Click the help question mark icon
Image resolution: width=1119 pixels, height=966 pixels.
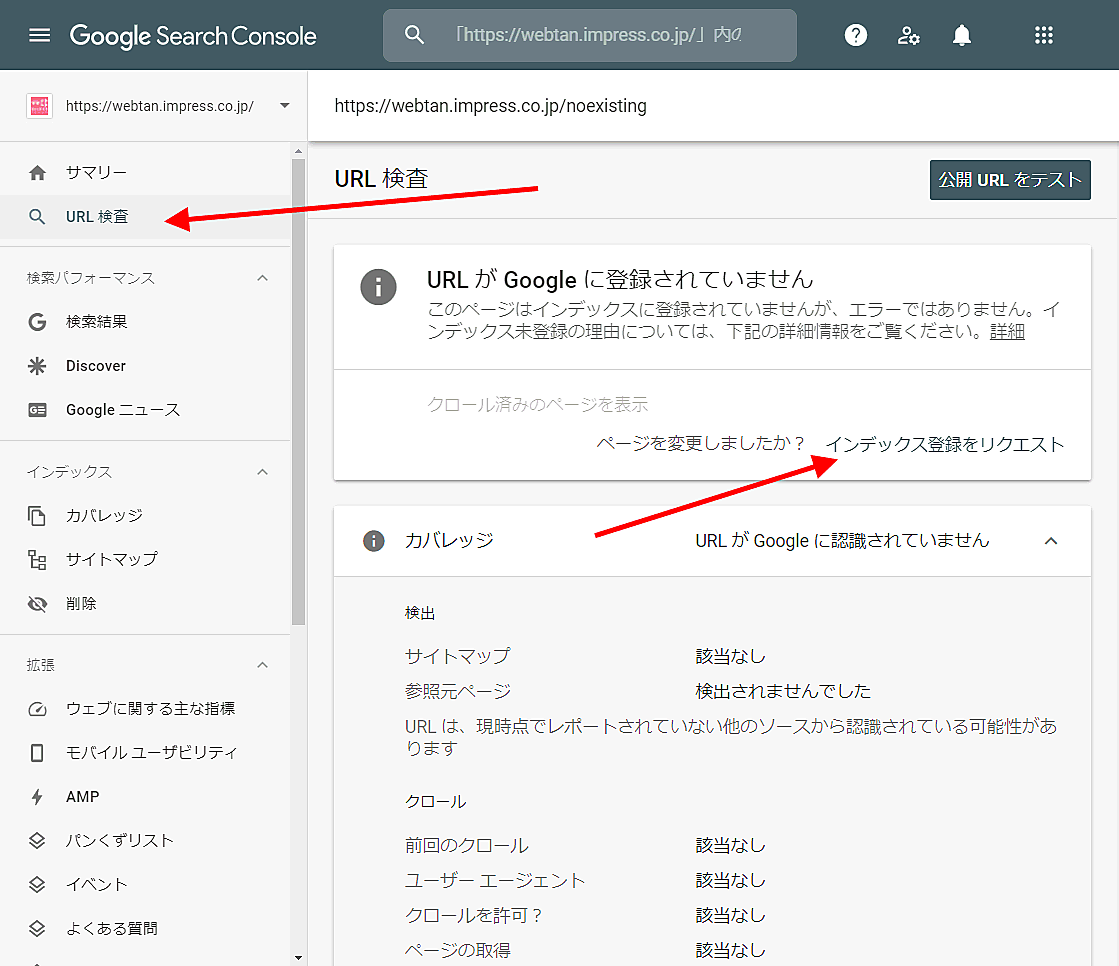[855, 36]
